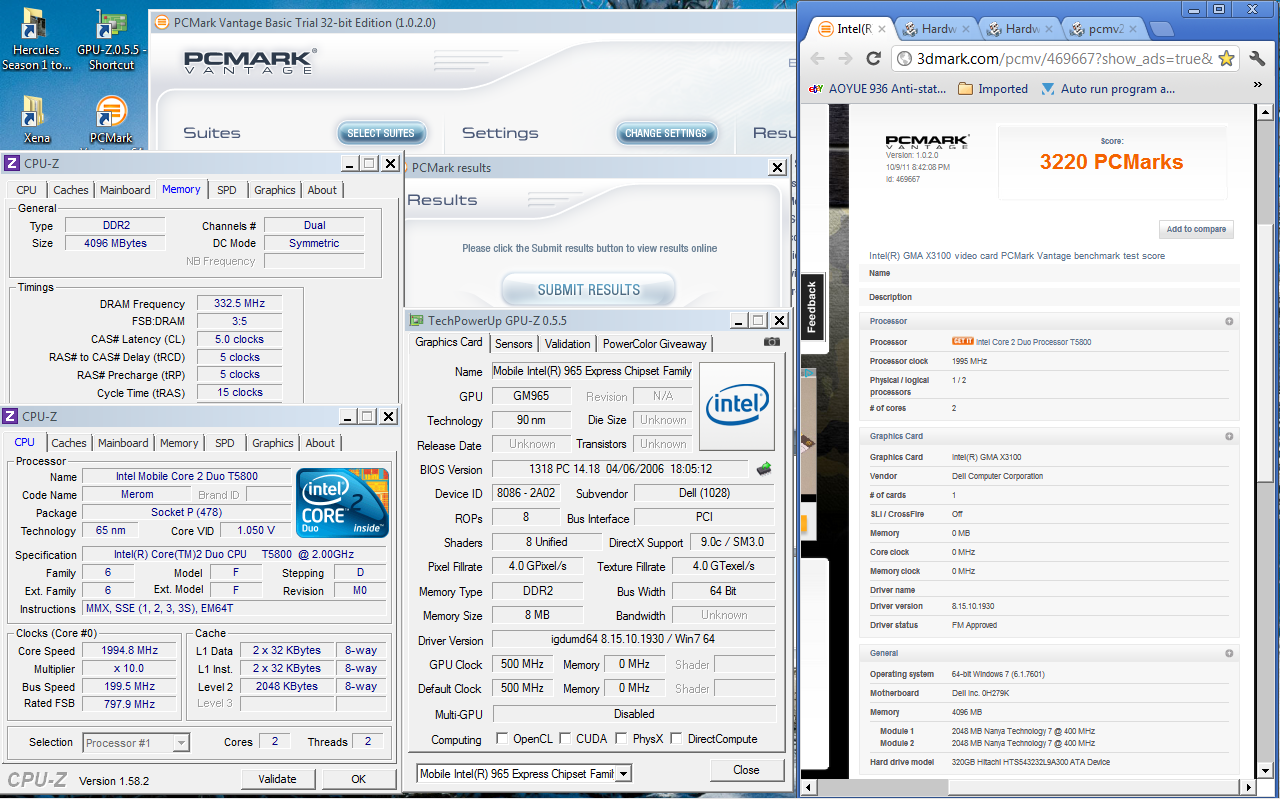Expand the Processor section on 3dmark page
Viewport: 1280px width, 800px height.
[x=1229, y=322]
